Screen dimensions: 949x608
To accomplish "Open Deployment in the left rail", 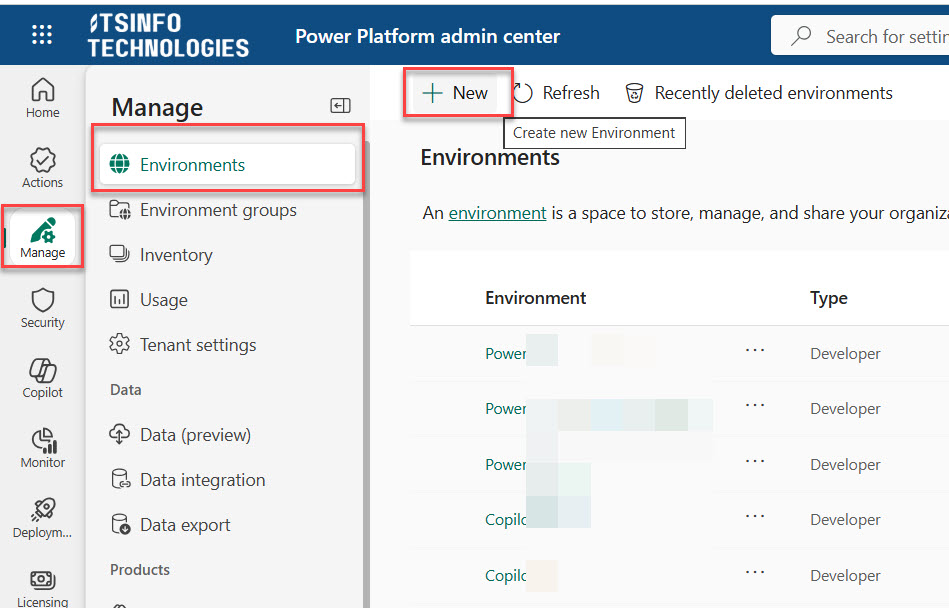I will click(42, 518).
